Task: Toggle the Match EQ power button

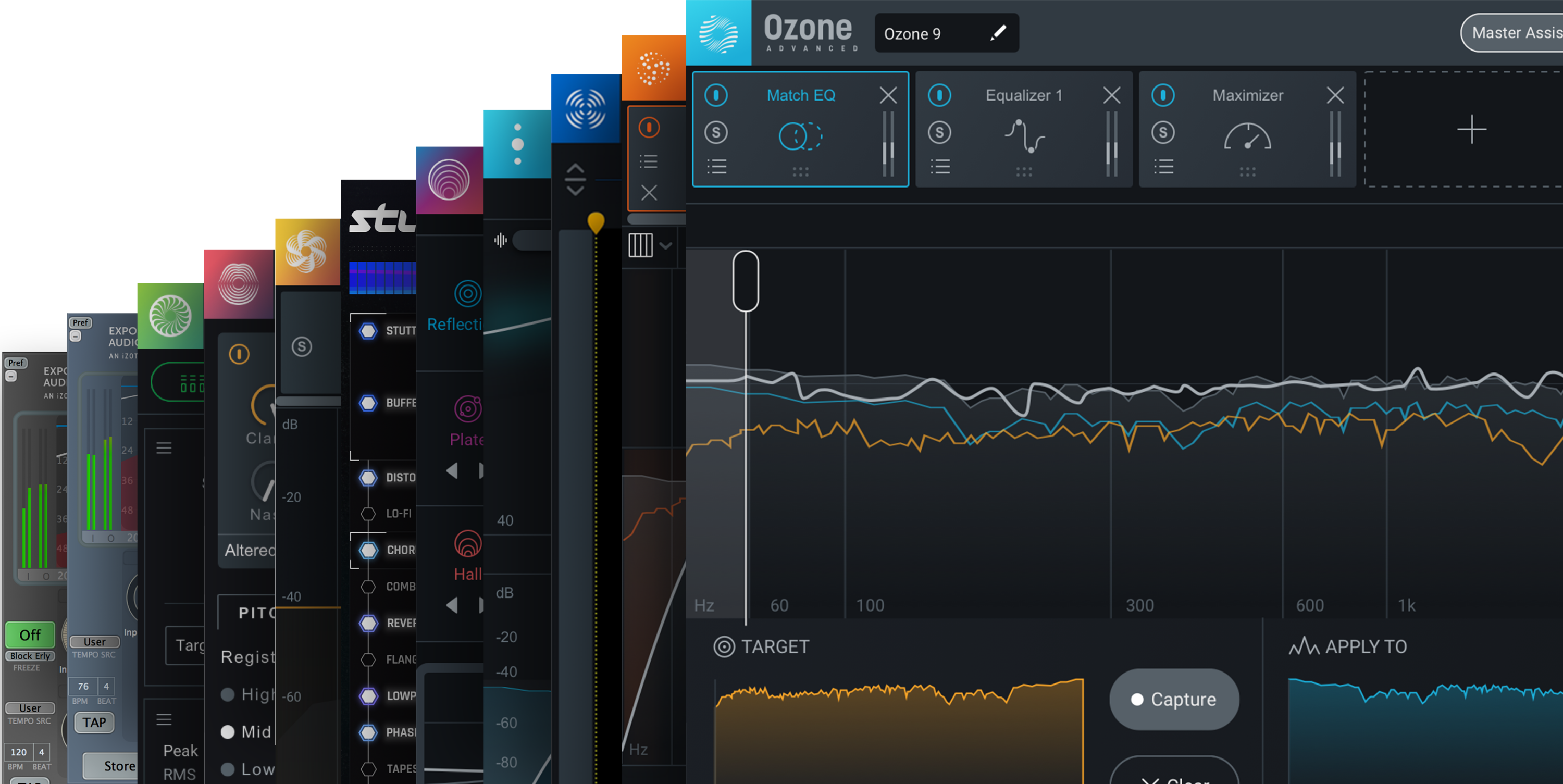Action: pos(716,95)
